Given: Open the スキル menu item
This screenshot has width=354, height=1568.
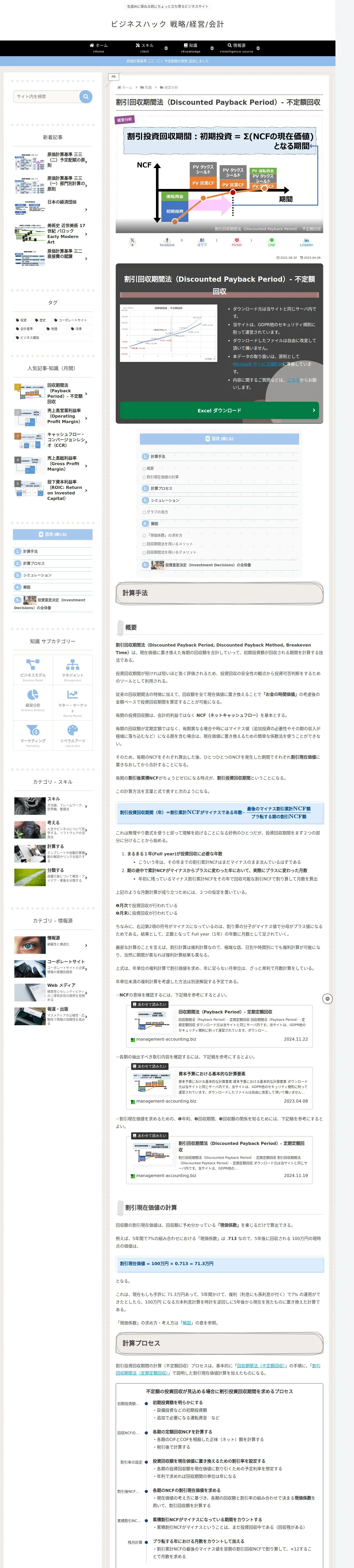Looking at the screenshot, I should click(145, 48).
